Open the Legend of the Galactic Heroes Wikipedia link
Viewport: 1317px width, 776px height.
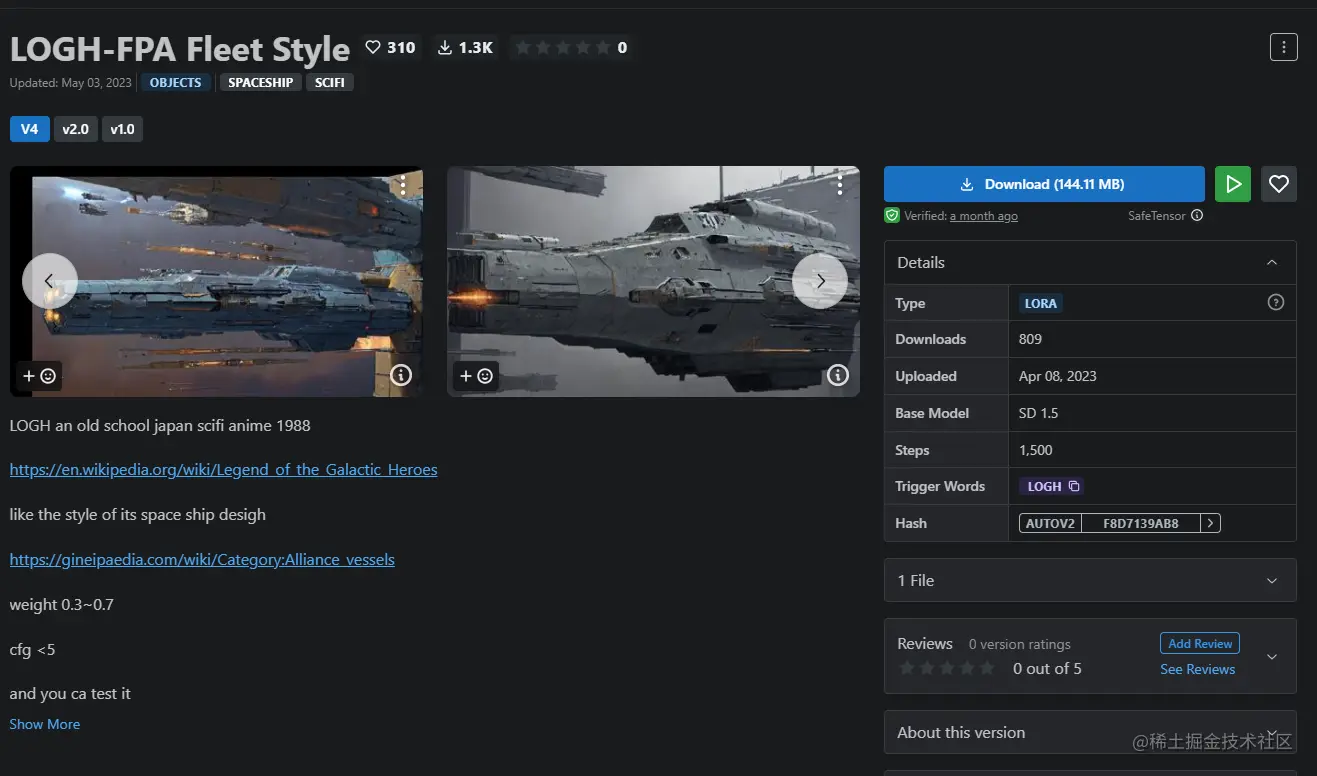pos(223,469)
